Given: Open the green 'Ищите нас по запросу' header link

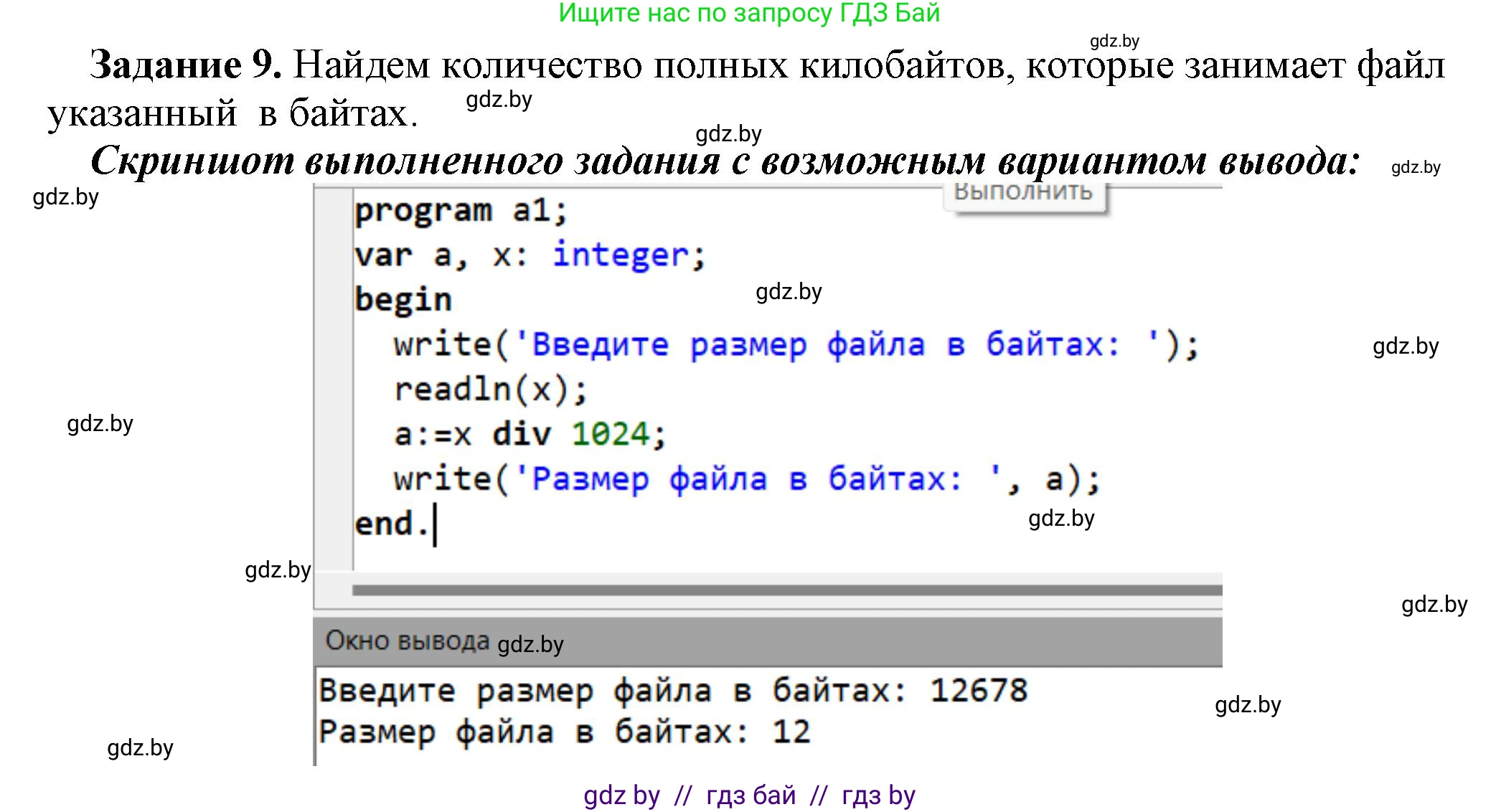Looking at the screenshot, I should [x=749, y=13].
